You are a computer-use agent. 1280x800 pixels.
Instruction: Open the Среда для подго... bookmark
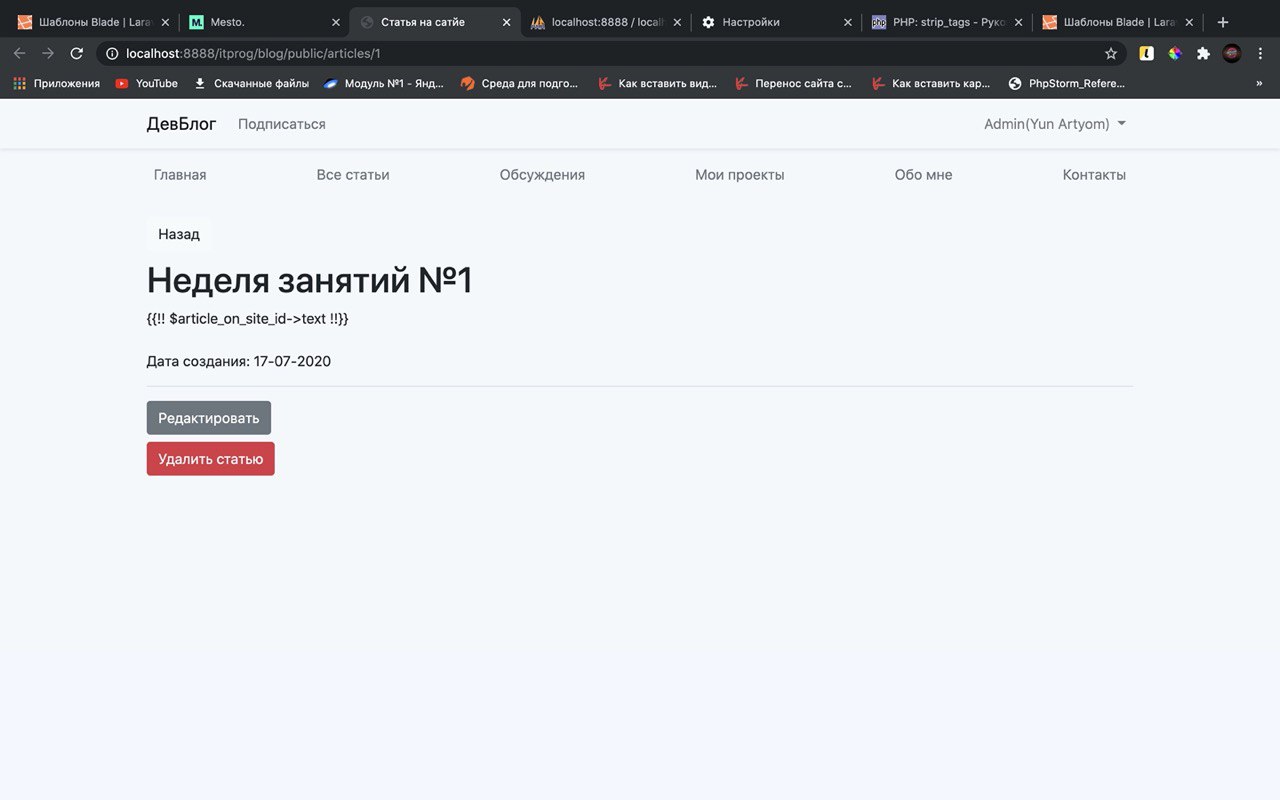520,83
